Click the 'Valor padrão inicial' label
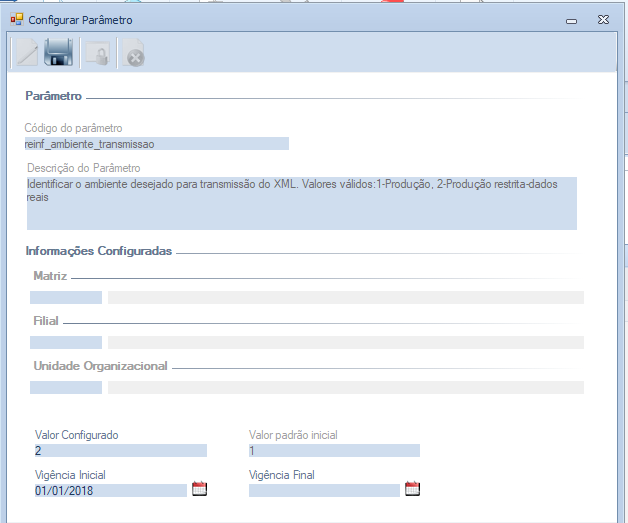 coord(293,435)
